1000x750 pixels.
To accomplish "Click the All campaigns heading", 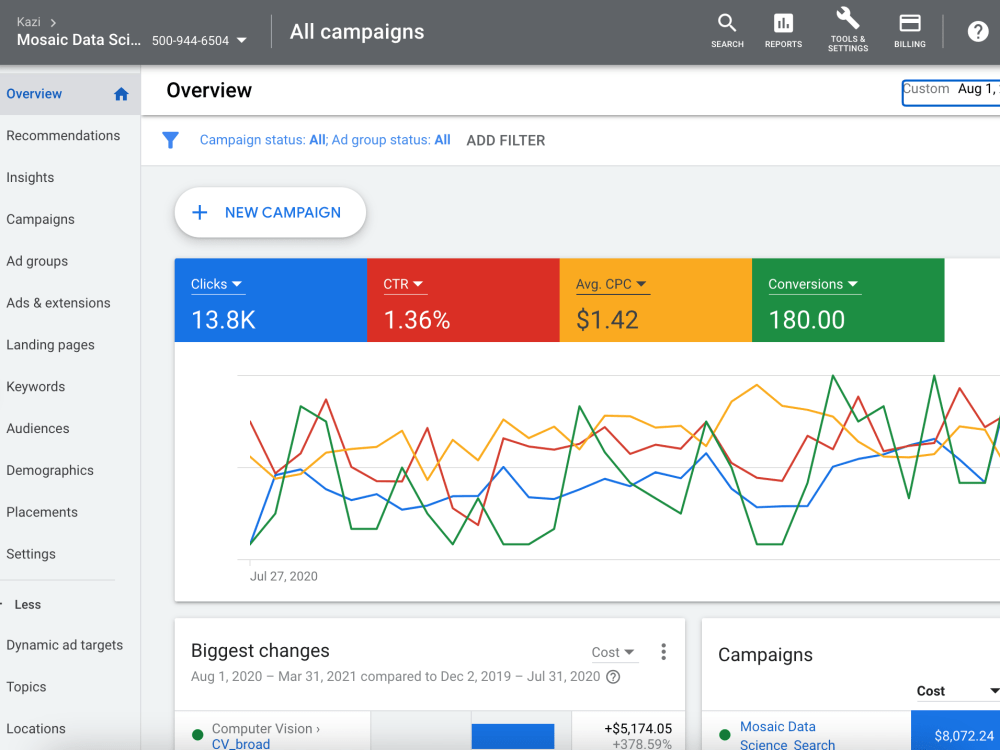I will [357, 32].
